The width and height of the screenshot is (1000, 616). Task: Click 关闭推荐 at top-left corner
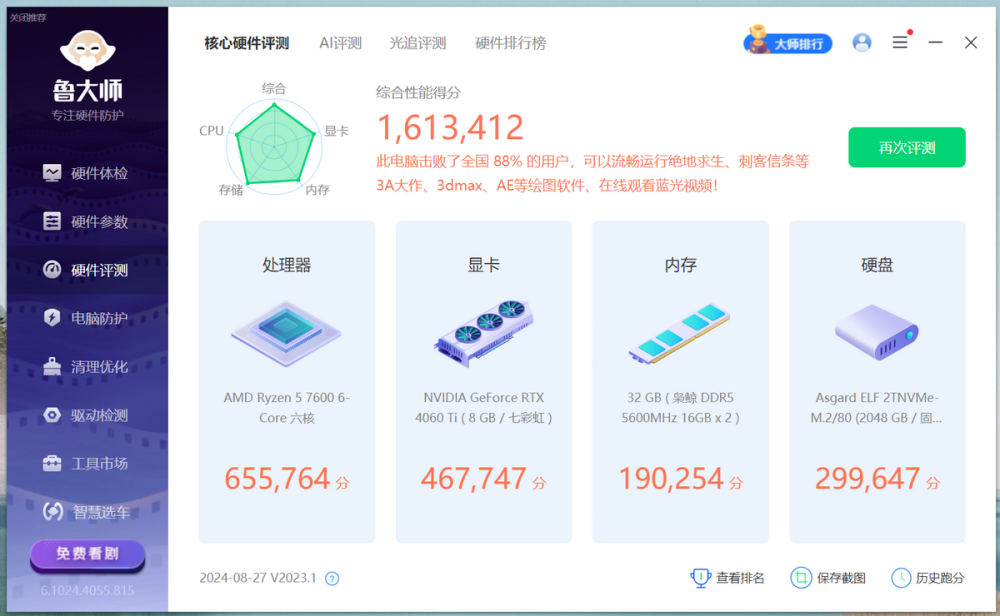(x=28, y=18)
